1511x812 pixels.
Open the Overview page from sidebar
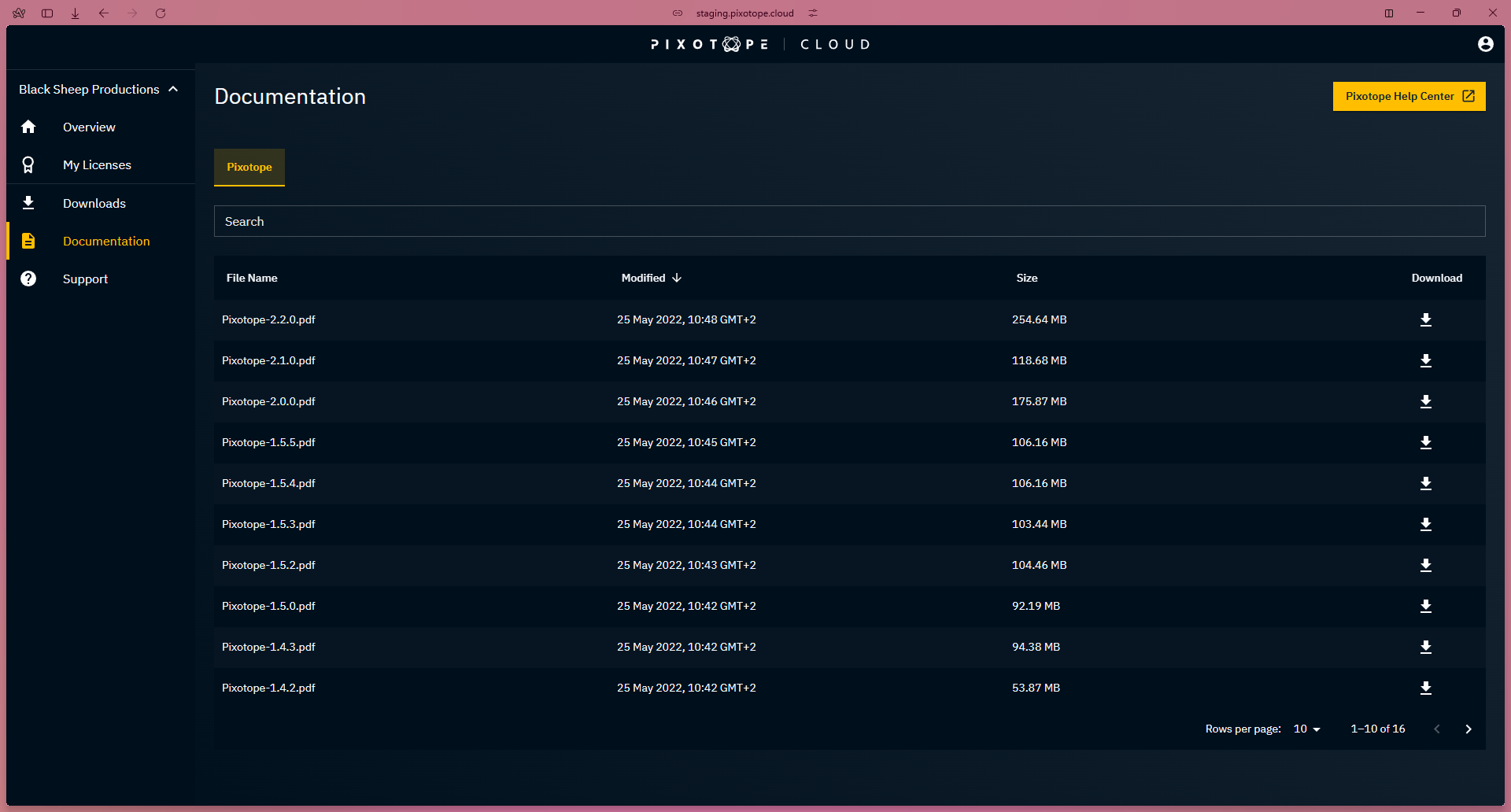tap(89, 127)
